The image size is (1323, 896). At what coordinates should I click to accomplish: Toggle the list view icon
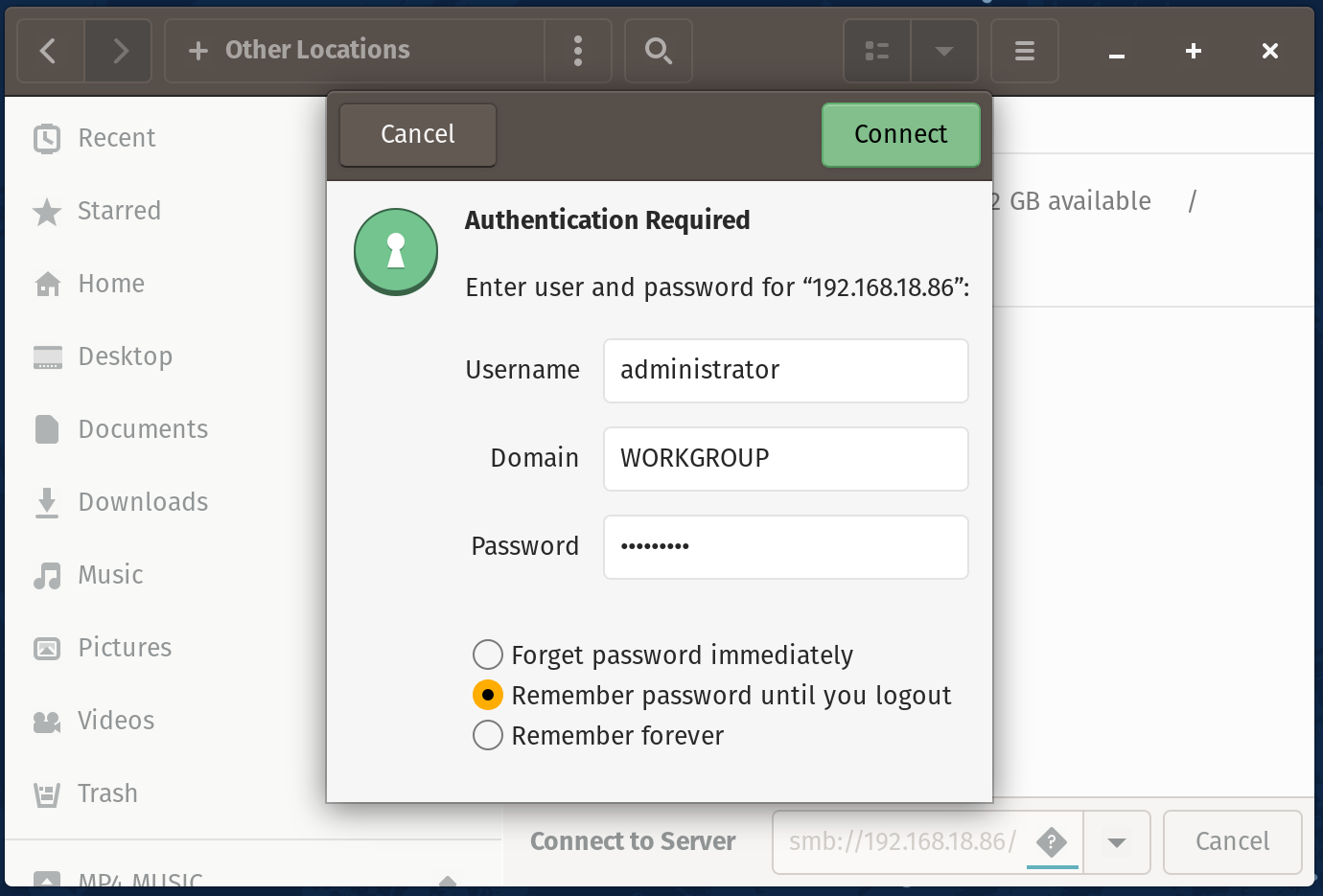tap(876, 51)
